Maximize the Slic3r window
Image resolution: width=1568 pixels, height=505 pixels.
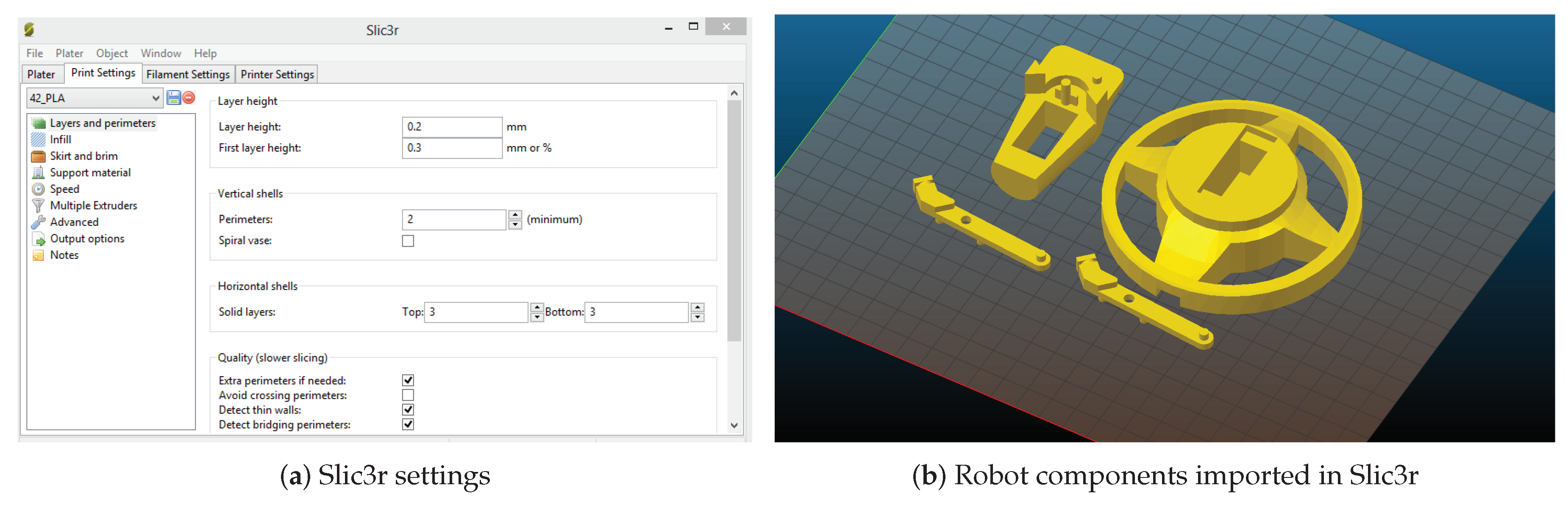[x=693, y=26]
